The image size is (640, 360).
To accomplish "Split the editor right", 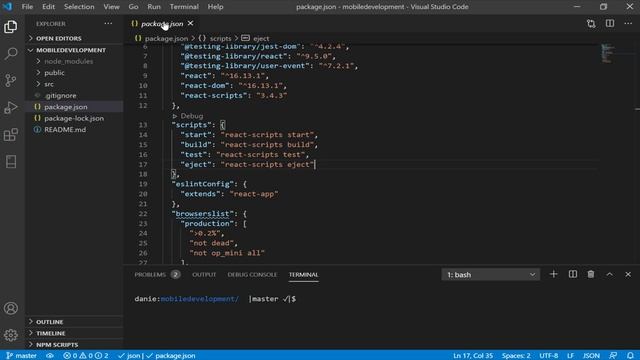I will click(x=610, y=24).
